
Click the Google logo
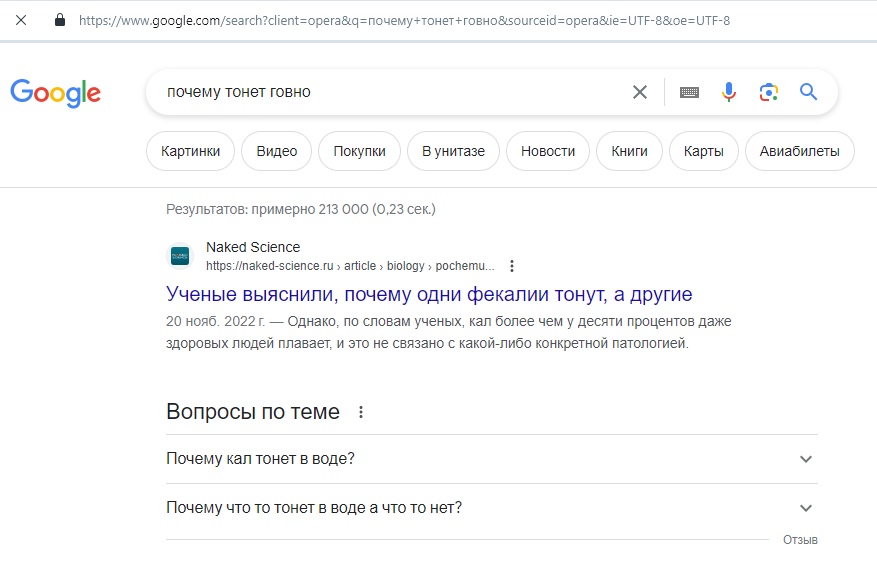[55, 92]
